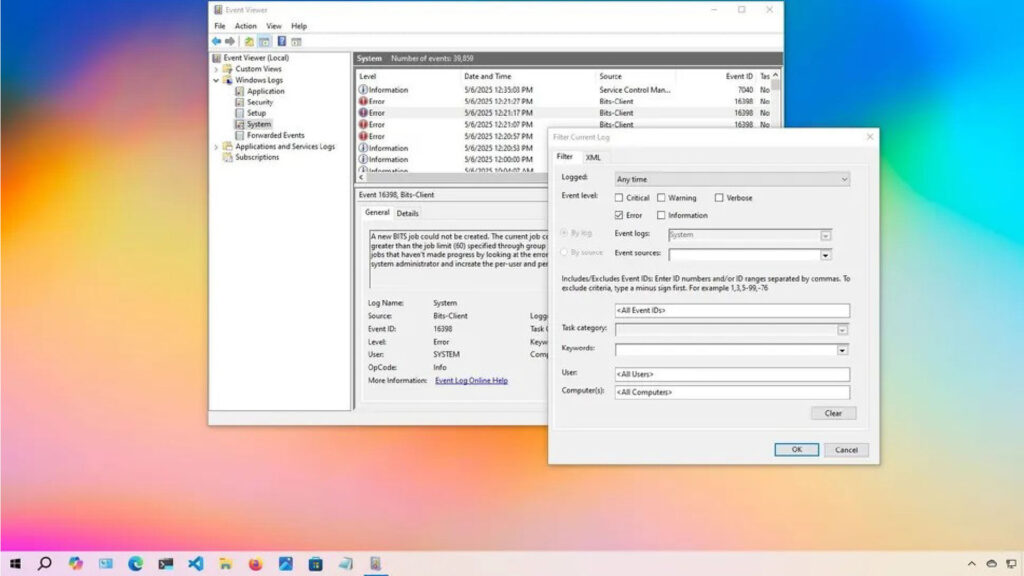1024x576 pixels.
Task: Click the Up One Level folder toolbar icon
Action: click(x=248, y=41)
